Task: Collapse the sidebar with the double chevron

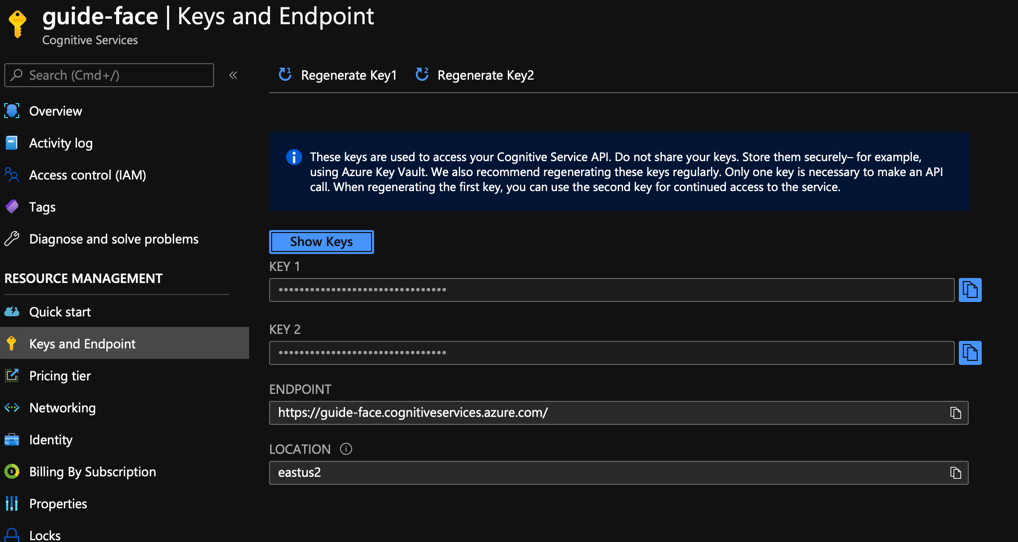Action: tap(233, 75)
